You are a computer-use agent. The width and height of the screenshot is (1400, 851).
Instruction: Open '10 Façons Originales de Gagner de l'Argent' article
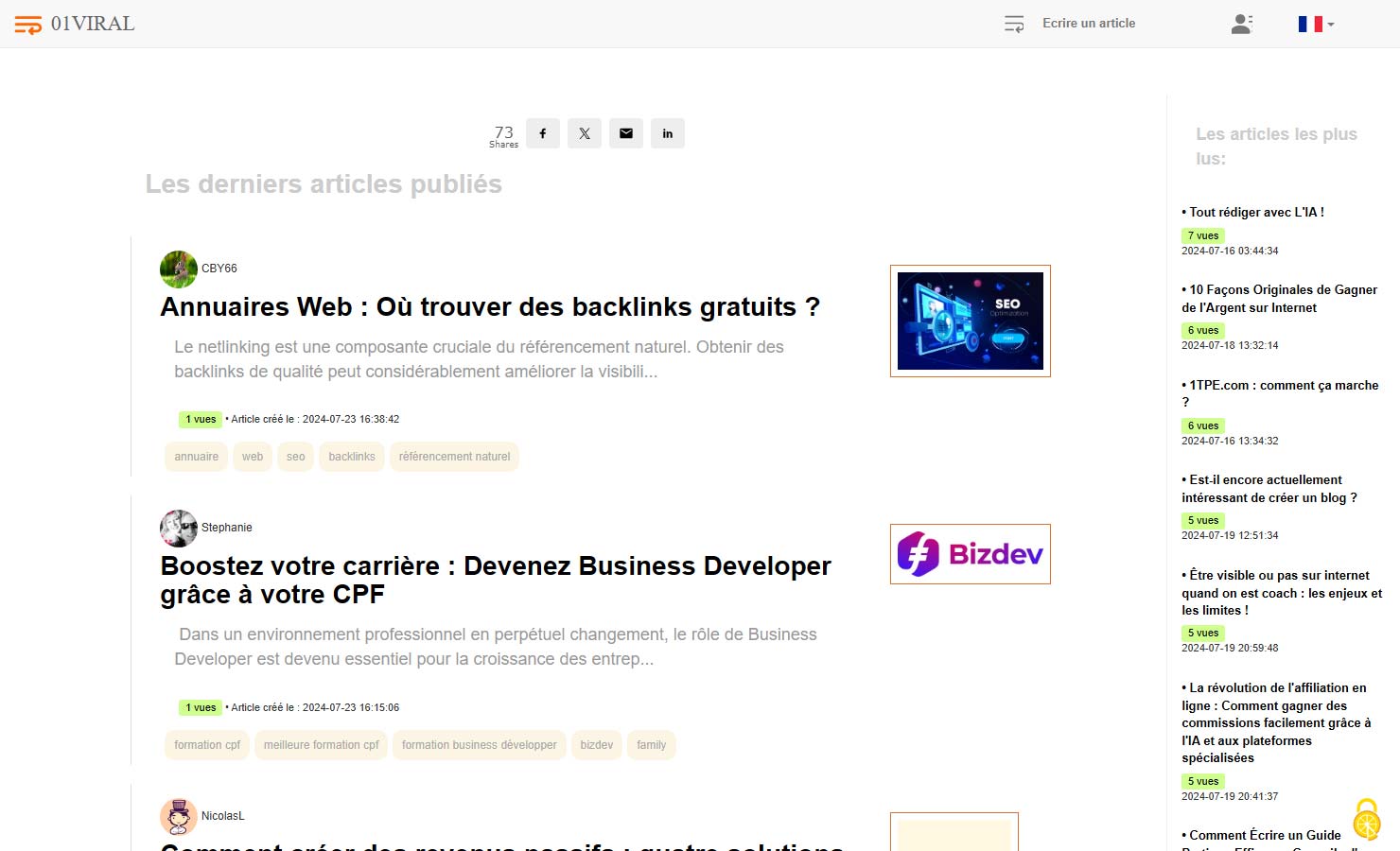point(1280,299)
